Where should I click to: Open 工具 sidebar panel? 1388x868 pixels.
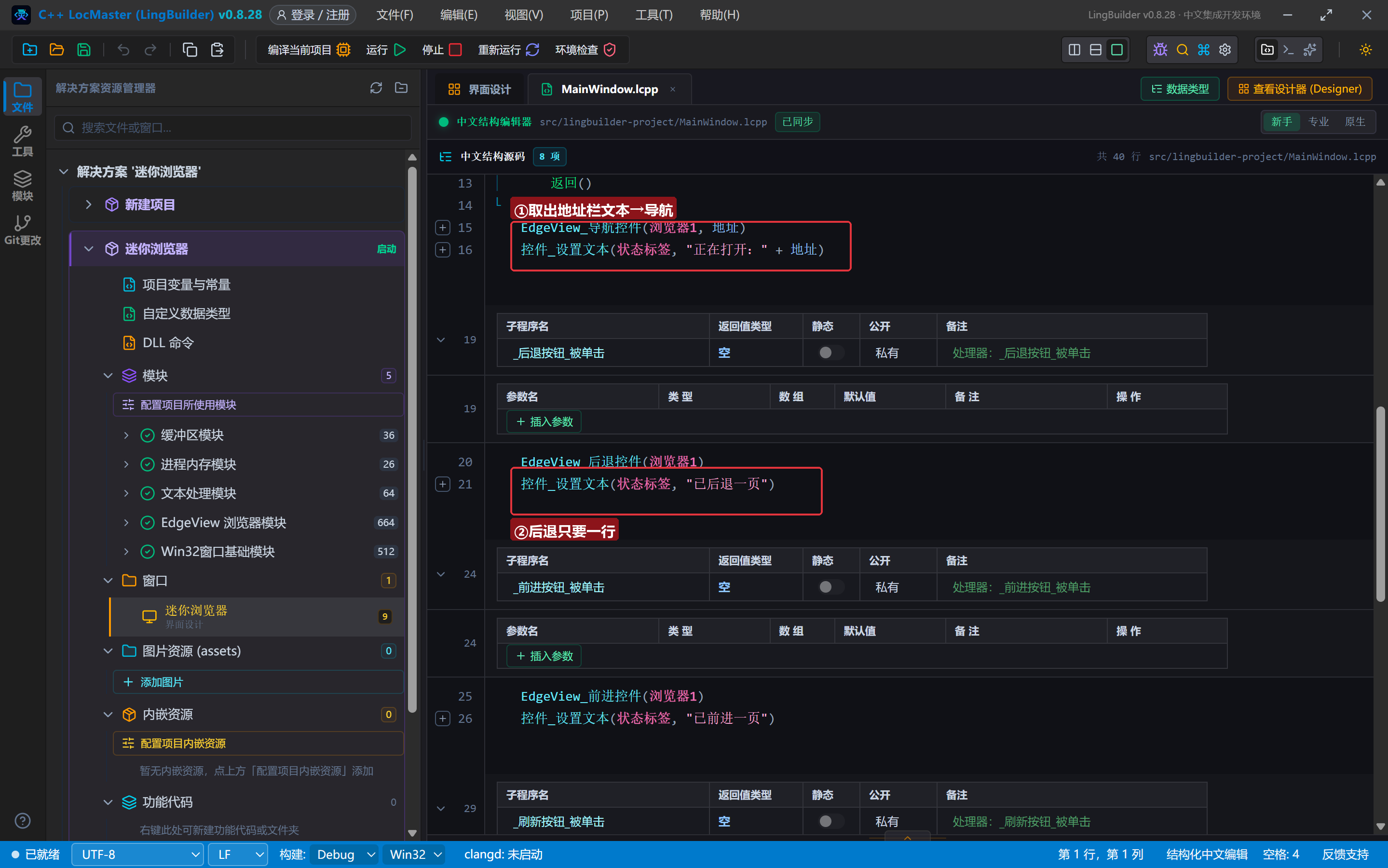[22, 141]
